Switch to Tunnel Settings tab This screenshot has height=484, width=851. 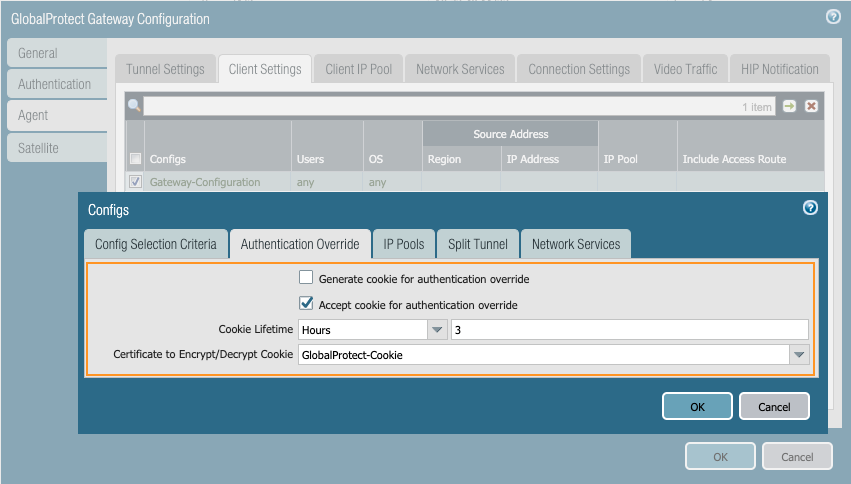tap(166, 69)
